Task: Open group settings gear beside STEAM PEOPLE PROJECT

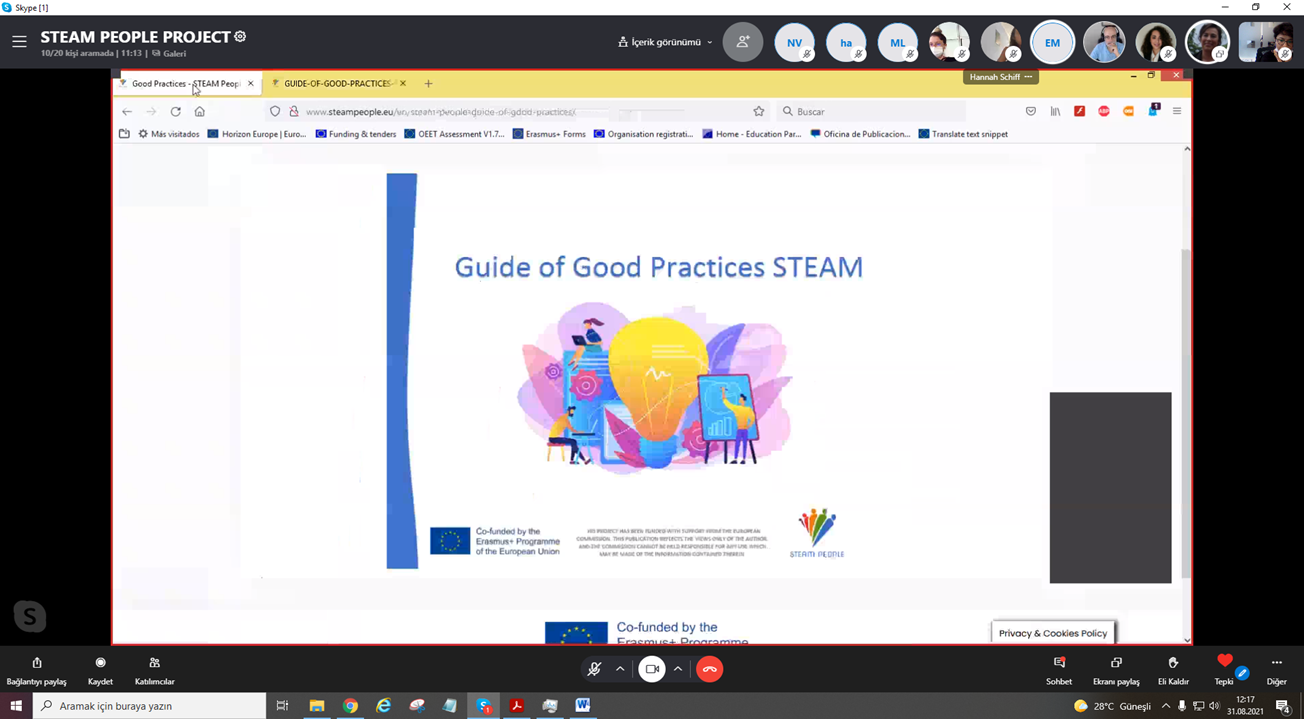Action: tap(240, 37)
